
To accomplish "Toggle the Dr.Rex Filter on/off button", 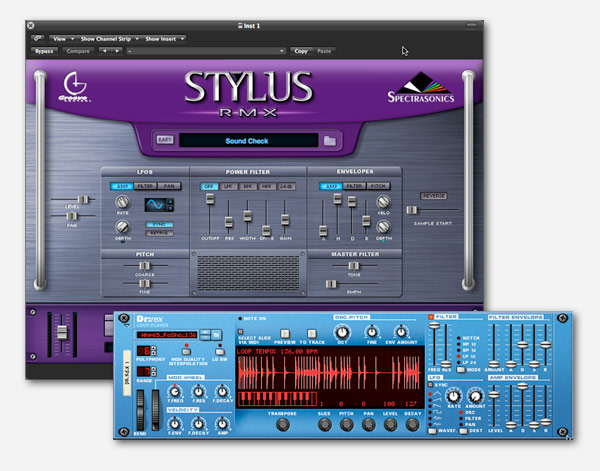I will [x=431, y=317].
